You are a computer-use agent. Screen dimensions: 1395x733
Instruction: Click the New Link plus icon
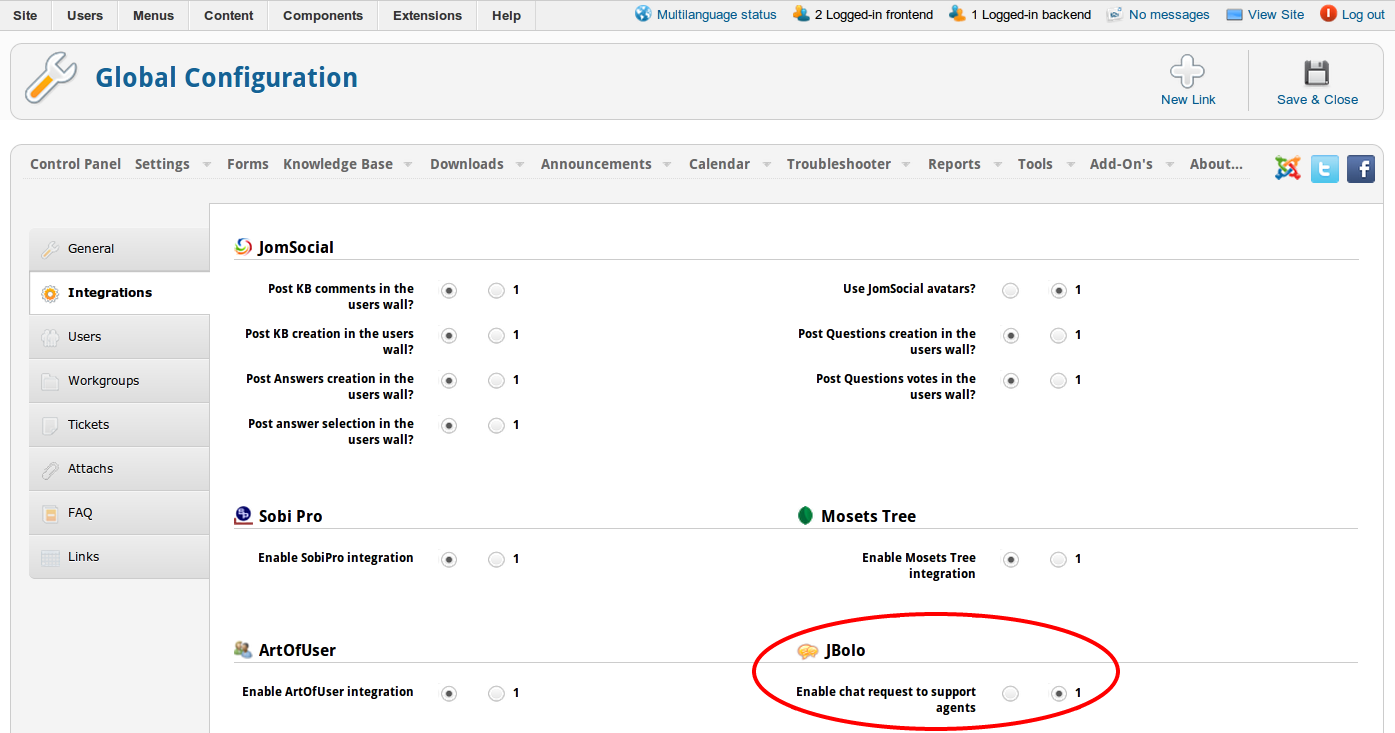coord(1187,73)
